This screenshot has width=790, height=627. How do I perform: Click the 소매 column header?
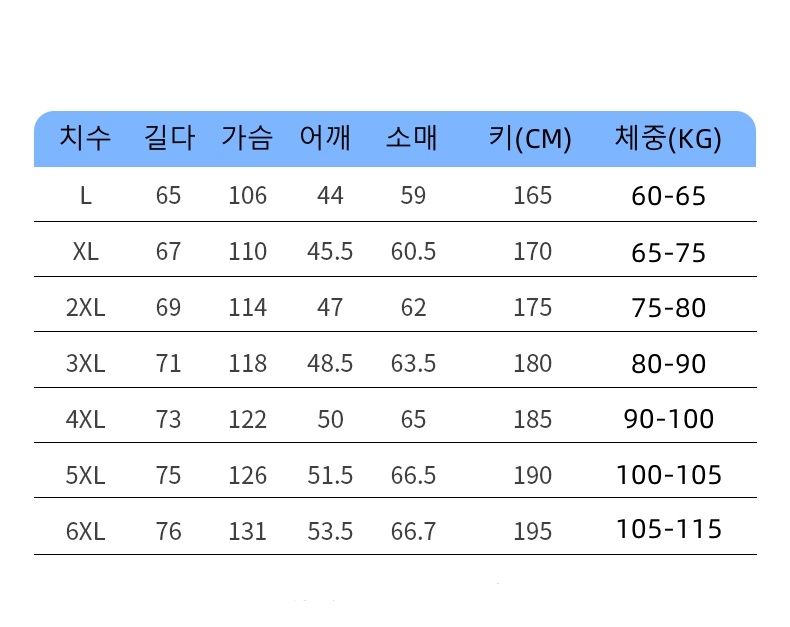412,138
